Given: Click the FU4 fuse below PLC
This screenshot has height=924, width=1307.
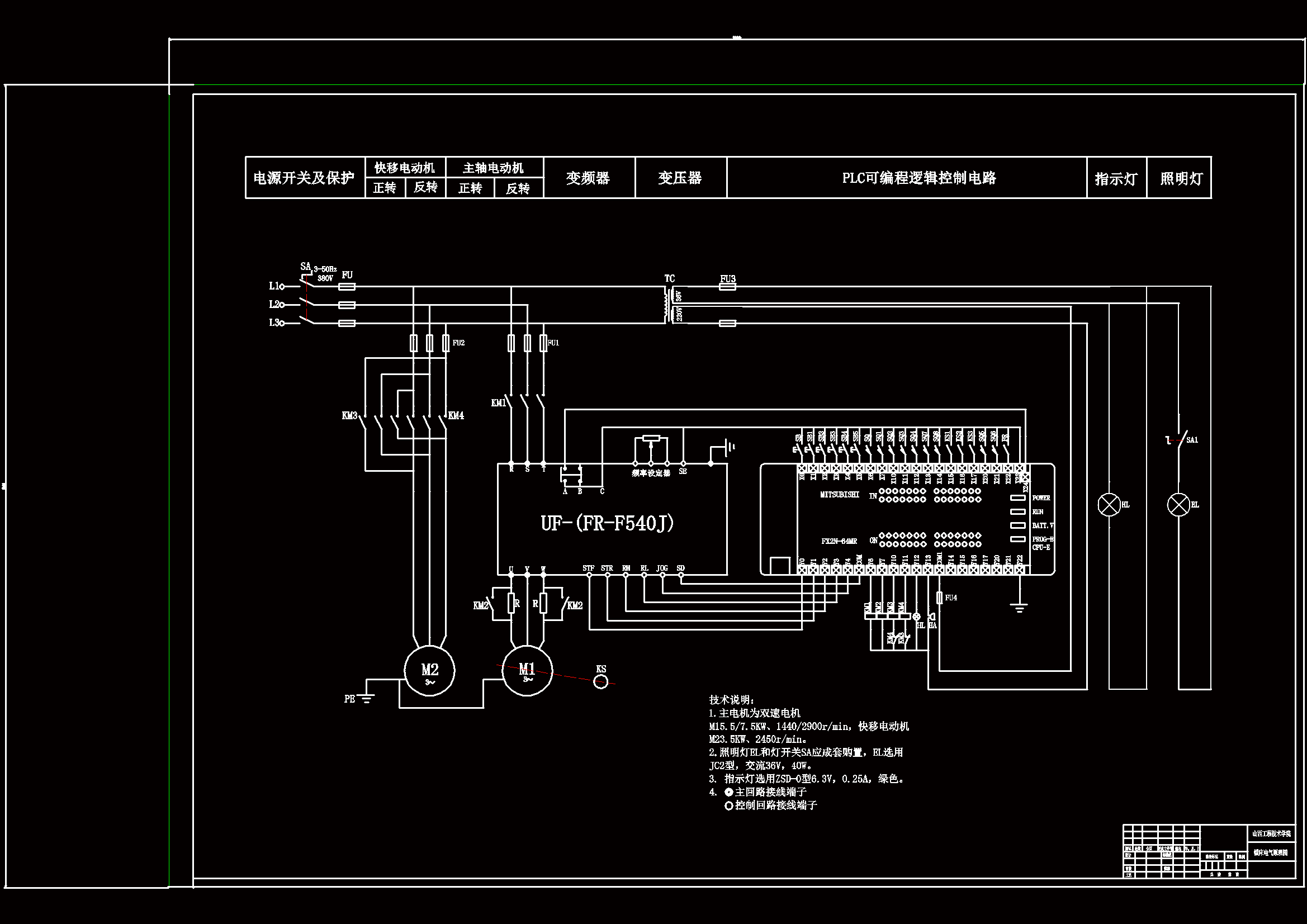Looking at the screenshot, I should pos(939,597).
